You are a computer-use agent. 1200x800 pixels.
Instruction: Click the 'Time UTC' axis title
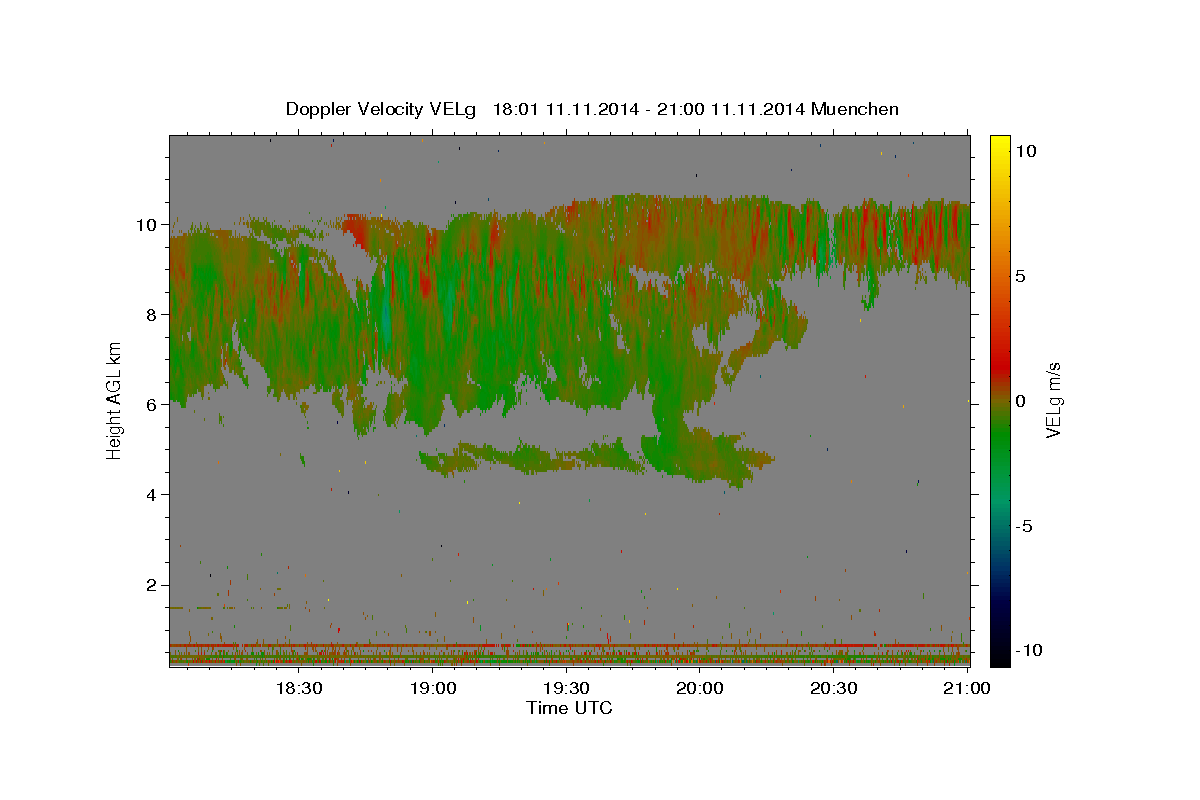tap(569, 708)
